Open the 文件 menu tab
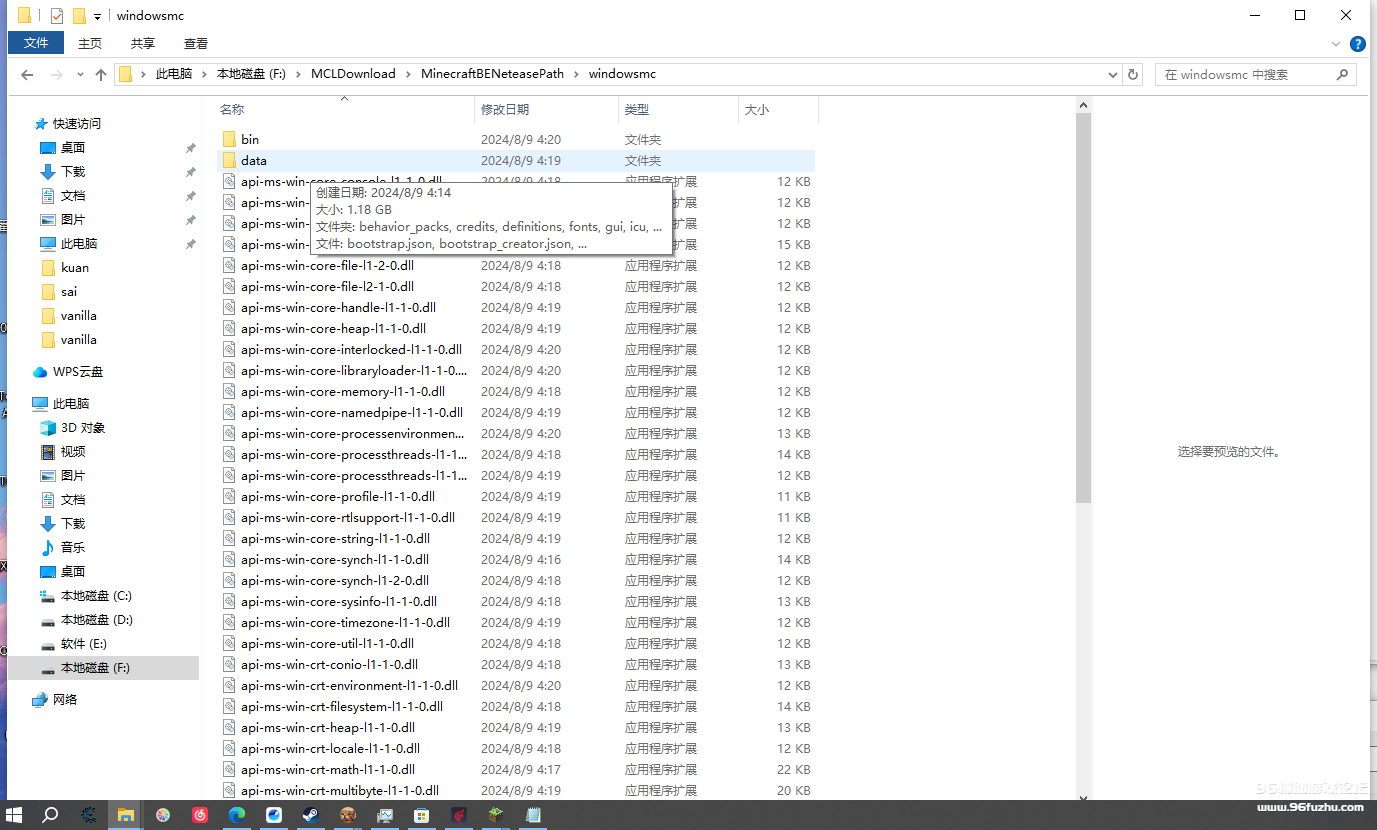 [36, 43]
